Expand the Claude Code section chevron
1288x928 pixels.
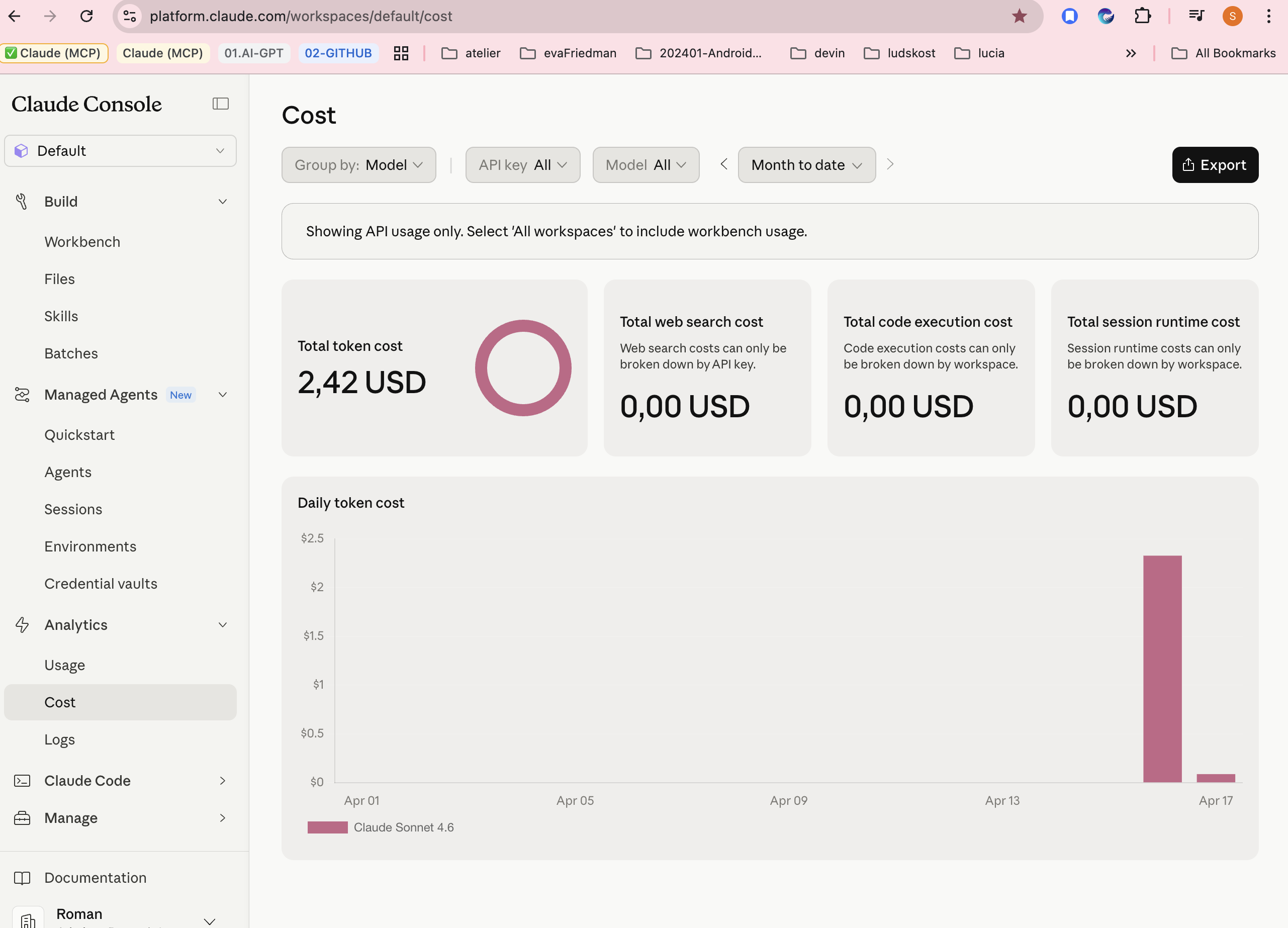tap(223, 781)
